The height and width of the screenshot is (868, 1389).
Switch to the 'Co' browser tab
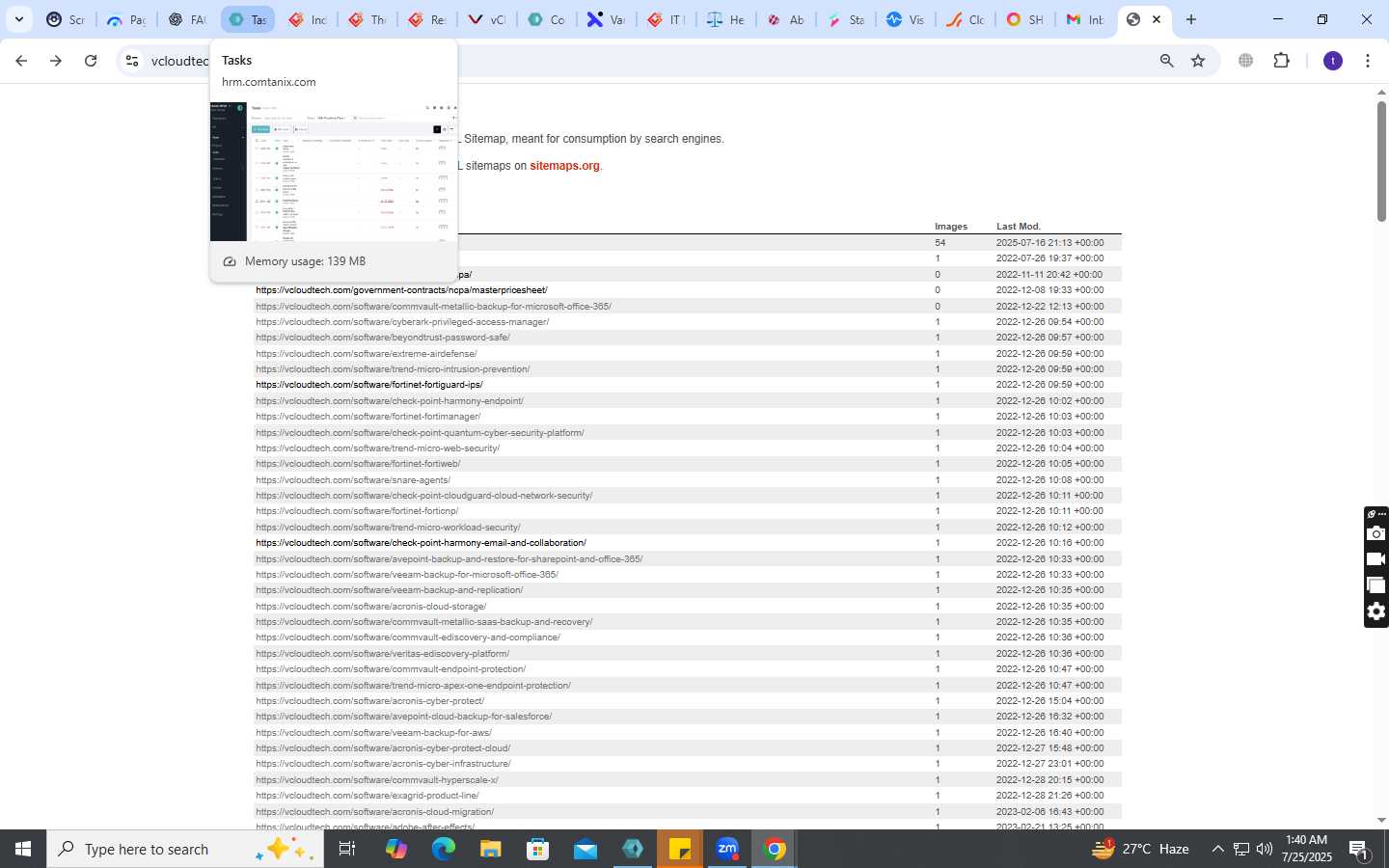click(546, 19)
